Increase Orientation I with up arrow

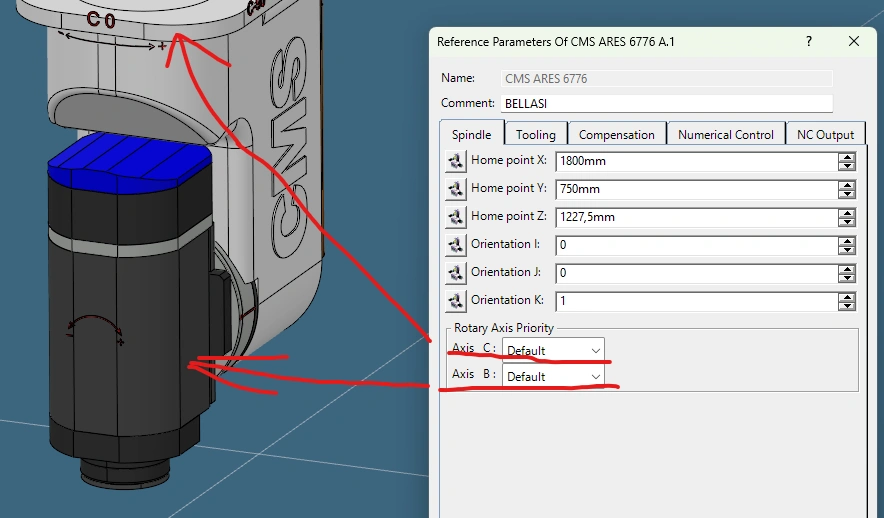847,241
